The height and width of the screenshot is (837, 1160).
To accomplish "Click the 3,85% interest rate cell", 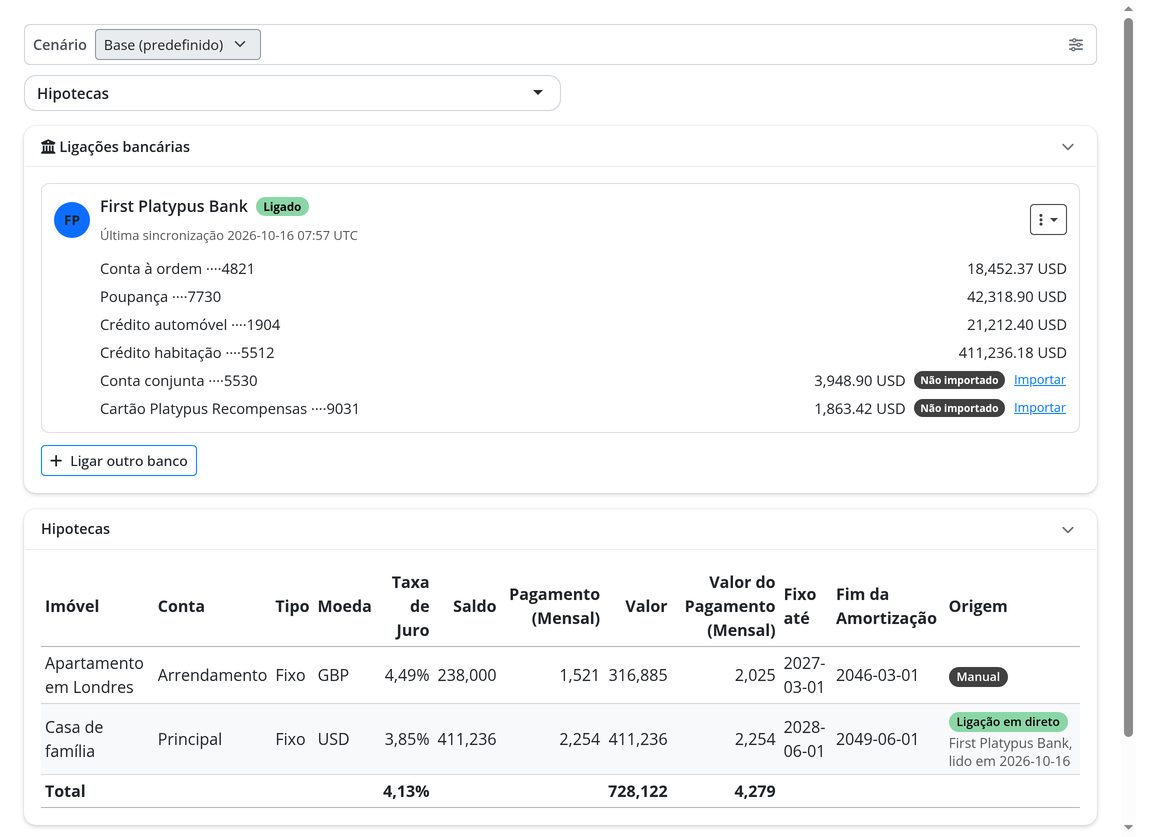I will 406,739.
